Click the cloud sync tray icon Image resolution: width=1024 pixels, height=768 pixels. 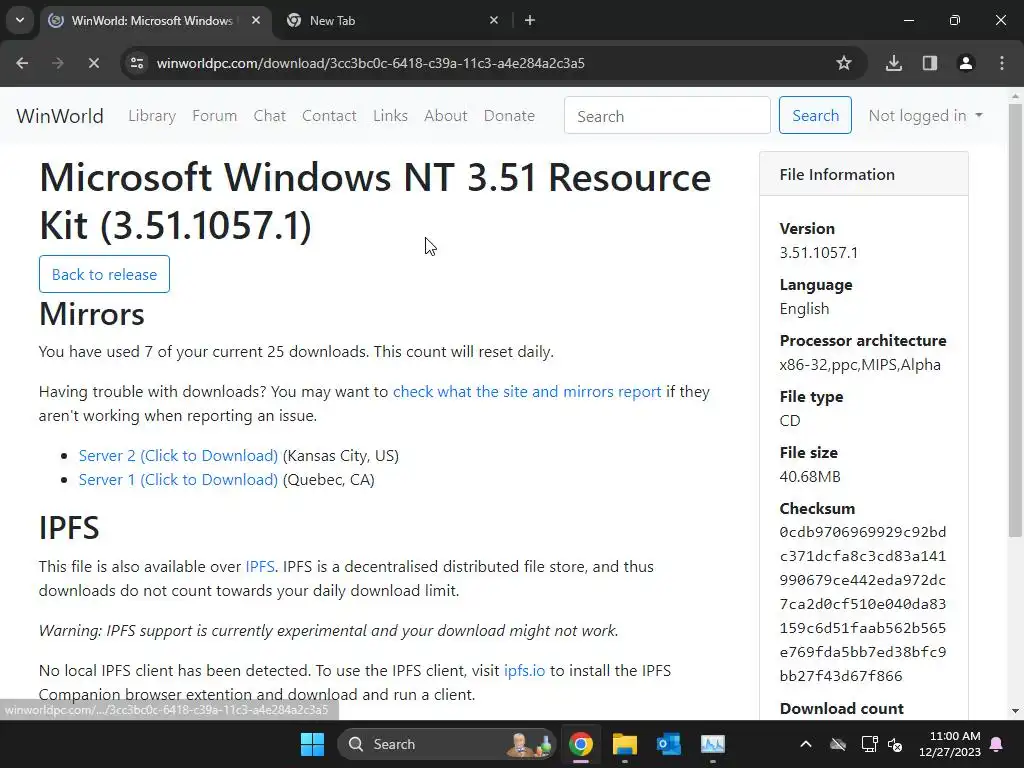(838, 744)
